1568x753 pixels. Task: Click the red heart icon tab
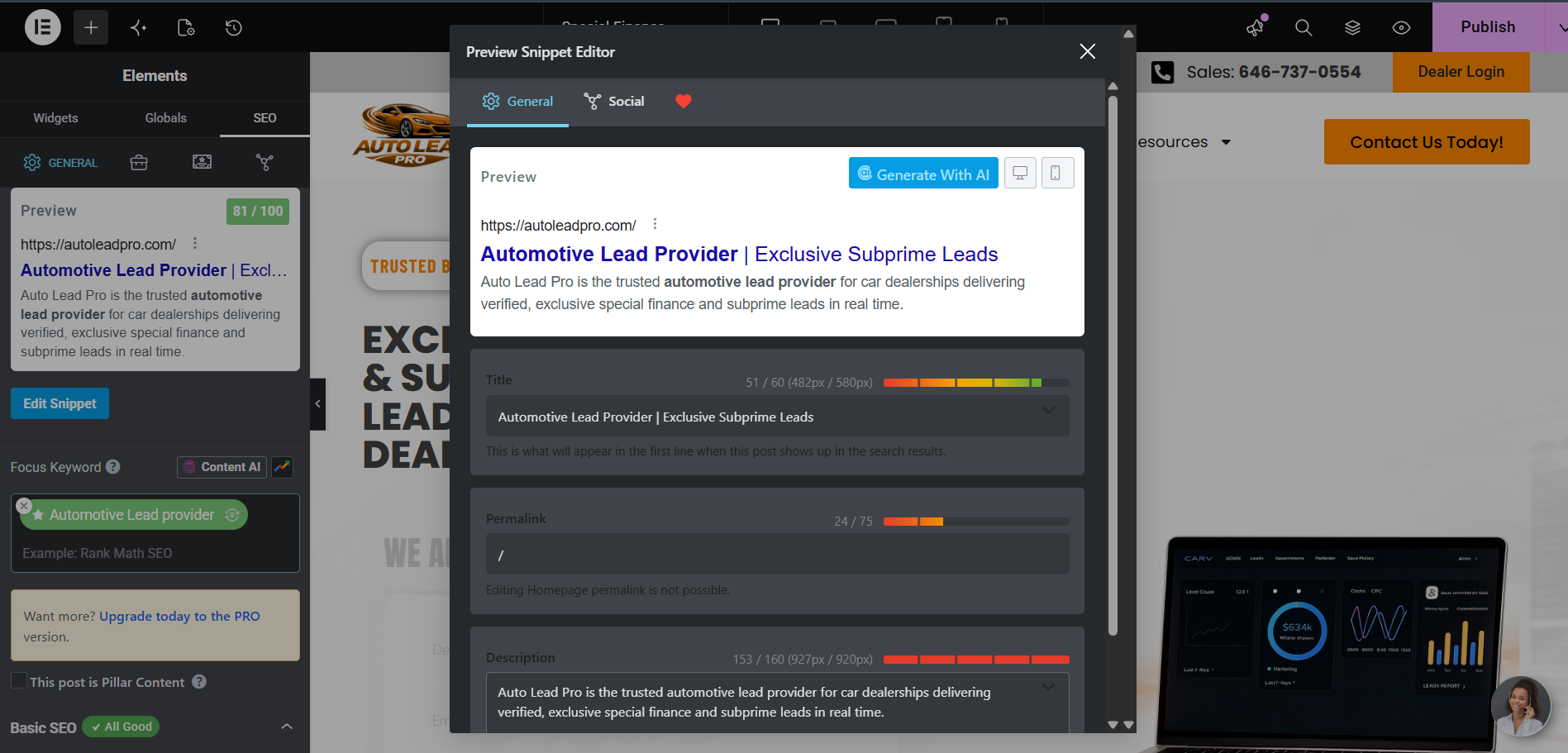pos(683,101)
